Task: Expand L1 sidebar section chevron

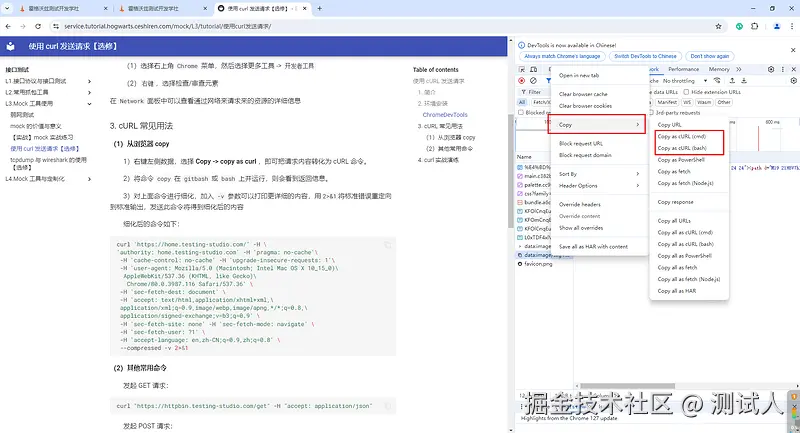Action: point(89,81)
